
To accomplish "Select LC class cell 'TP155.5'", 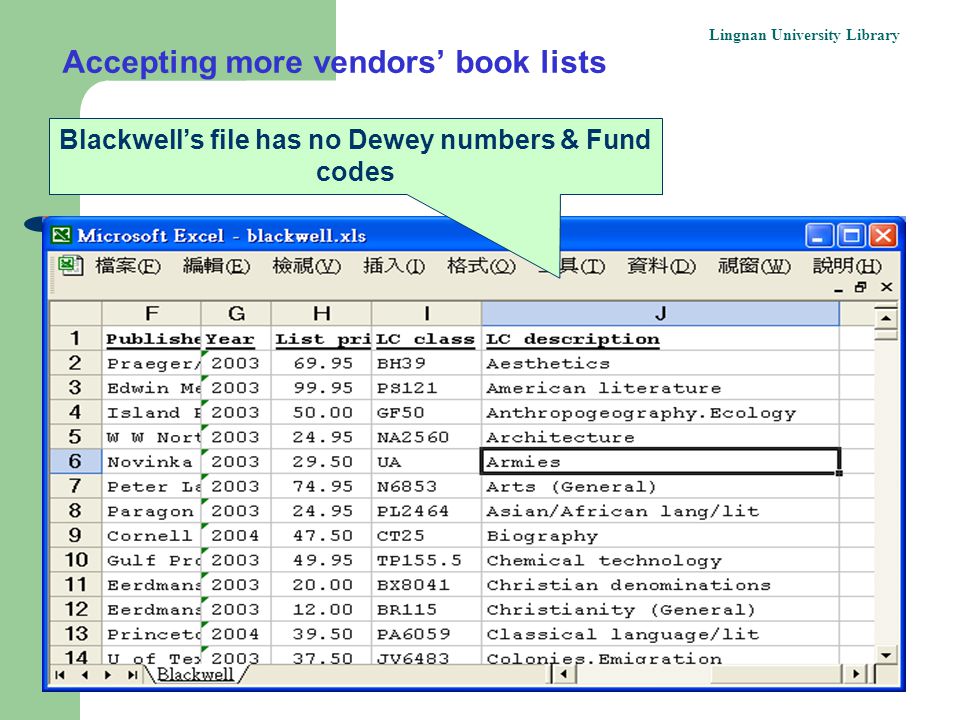I will (x=427, y=560).
